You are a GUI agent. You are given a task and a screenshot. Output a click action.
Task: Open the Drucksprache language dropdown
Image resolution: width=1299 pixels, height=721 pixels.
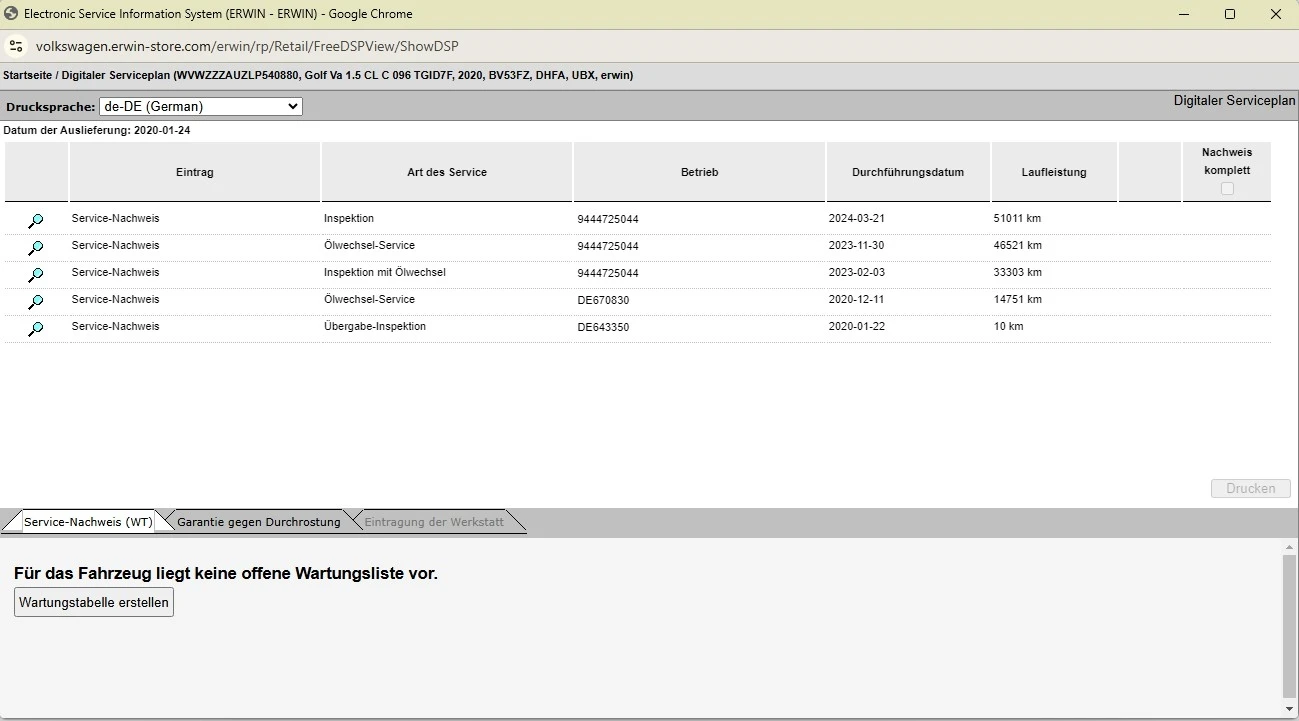pyautogui.click(x=200, y=106)
